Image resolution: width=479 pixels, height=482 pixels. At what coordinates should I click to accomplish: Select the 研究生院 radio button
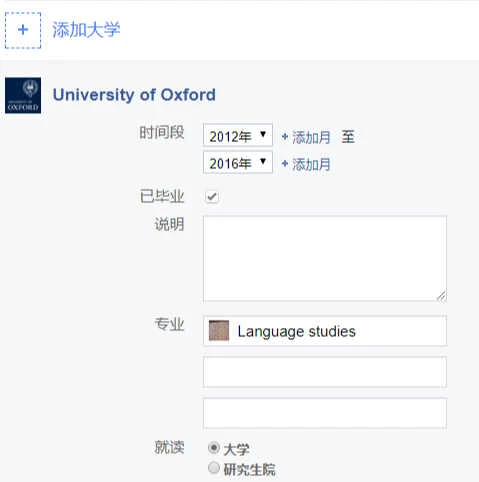[214, 468]
